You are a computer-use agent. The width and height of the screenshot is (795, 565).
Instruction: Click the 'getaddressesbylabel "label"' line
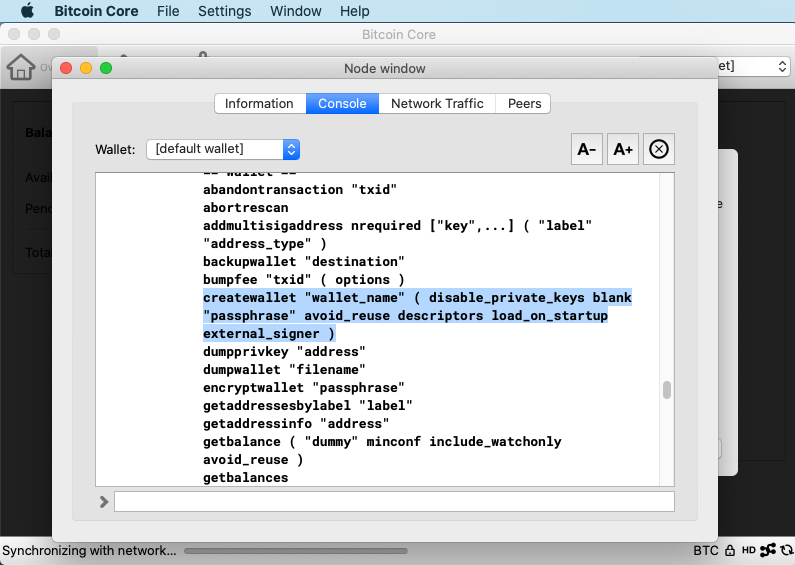307,405
